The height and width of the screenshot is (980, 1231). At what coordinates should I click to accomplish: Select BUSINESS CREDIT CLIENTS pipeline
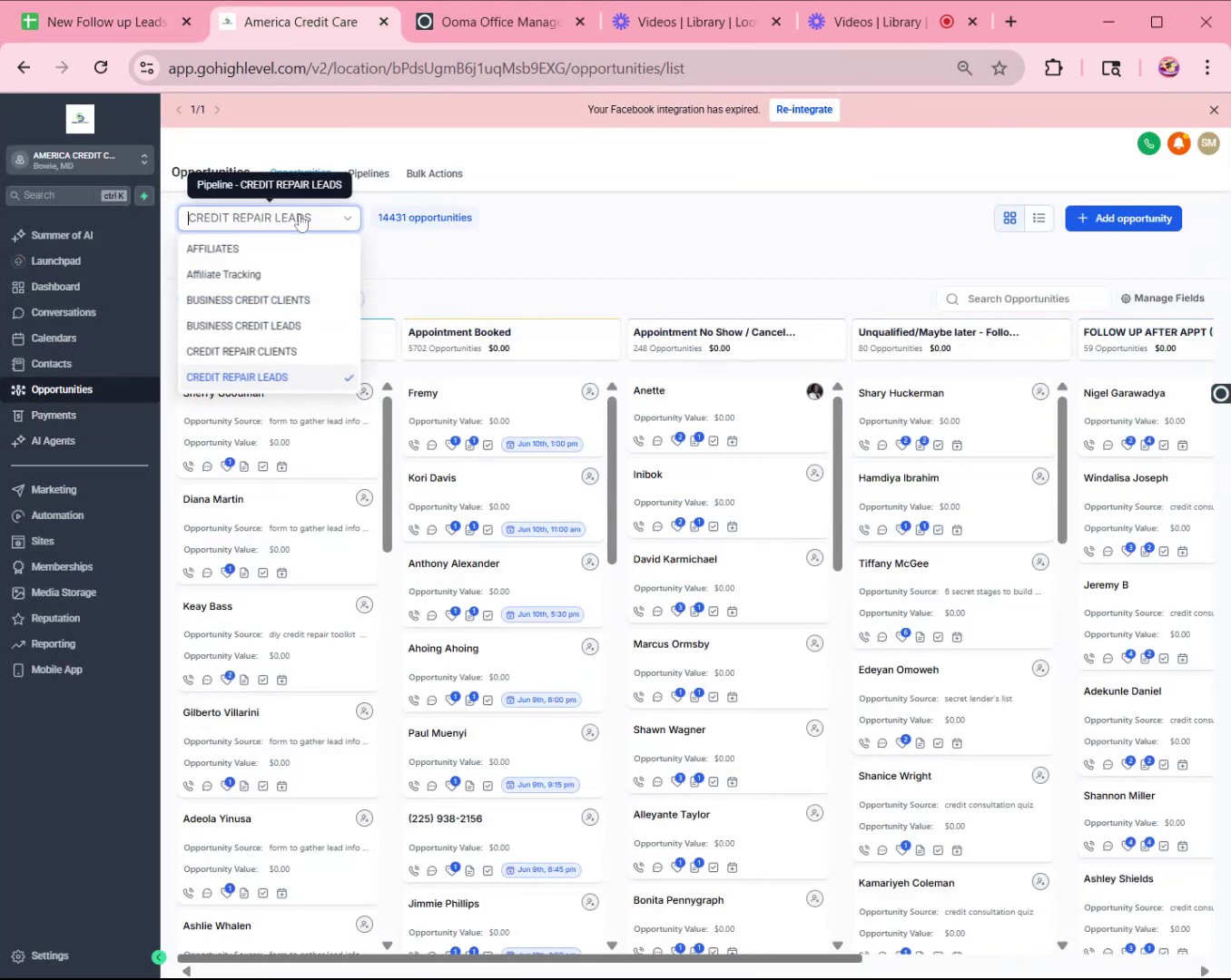[269, 300]
